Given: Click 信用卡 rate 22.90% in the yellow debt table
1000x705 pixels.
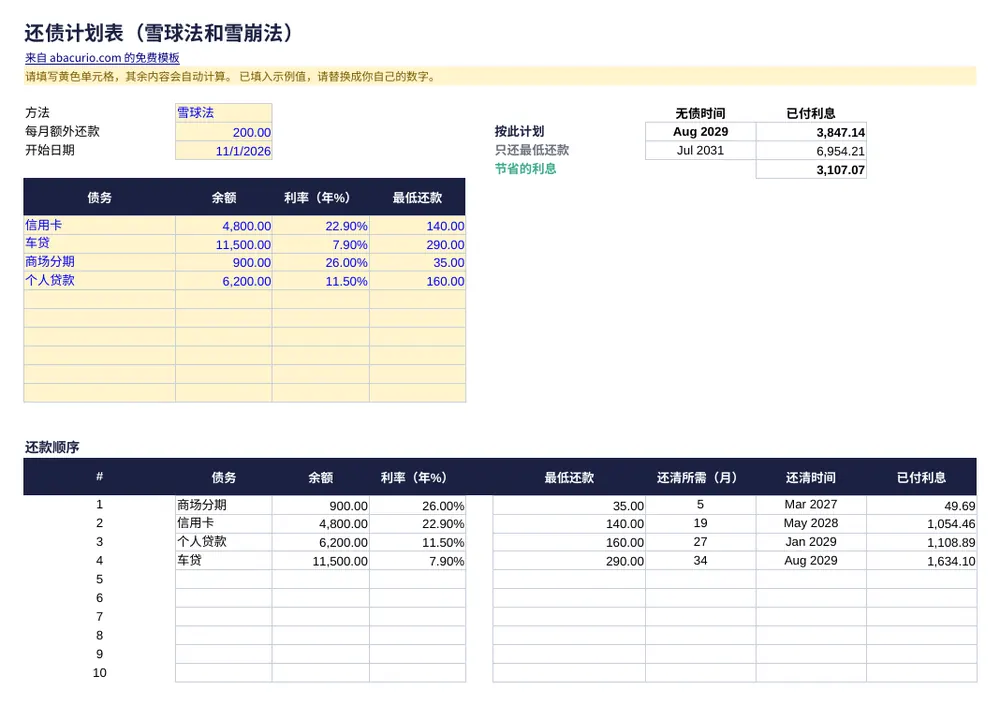Looking at the screenshot, I should 321,226.
